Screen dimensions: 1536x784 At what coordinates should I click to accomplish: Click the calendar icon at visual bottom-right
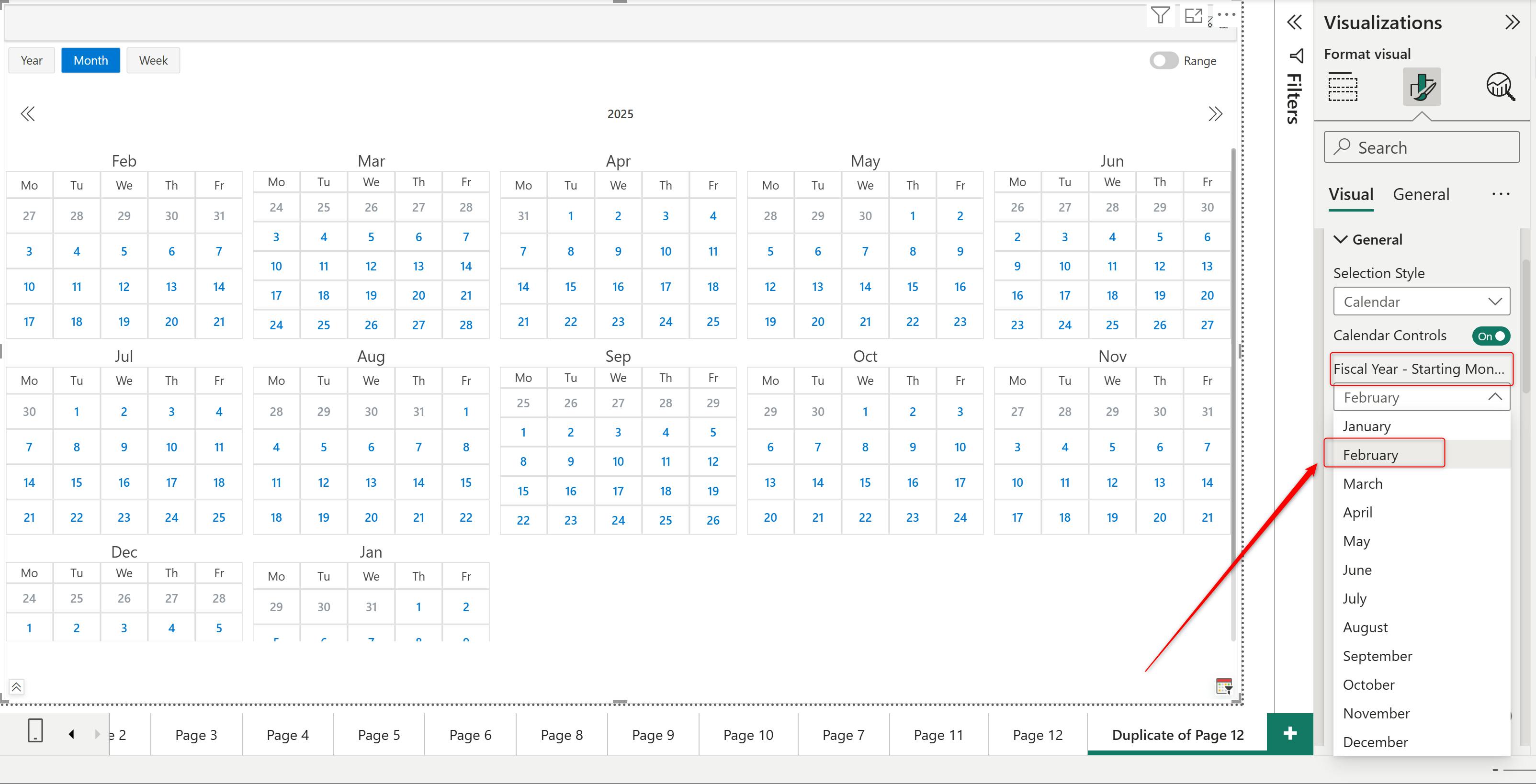[x=1223, y=686]
